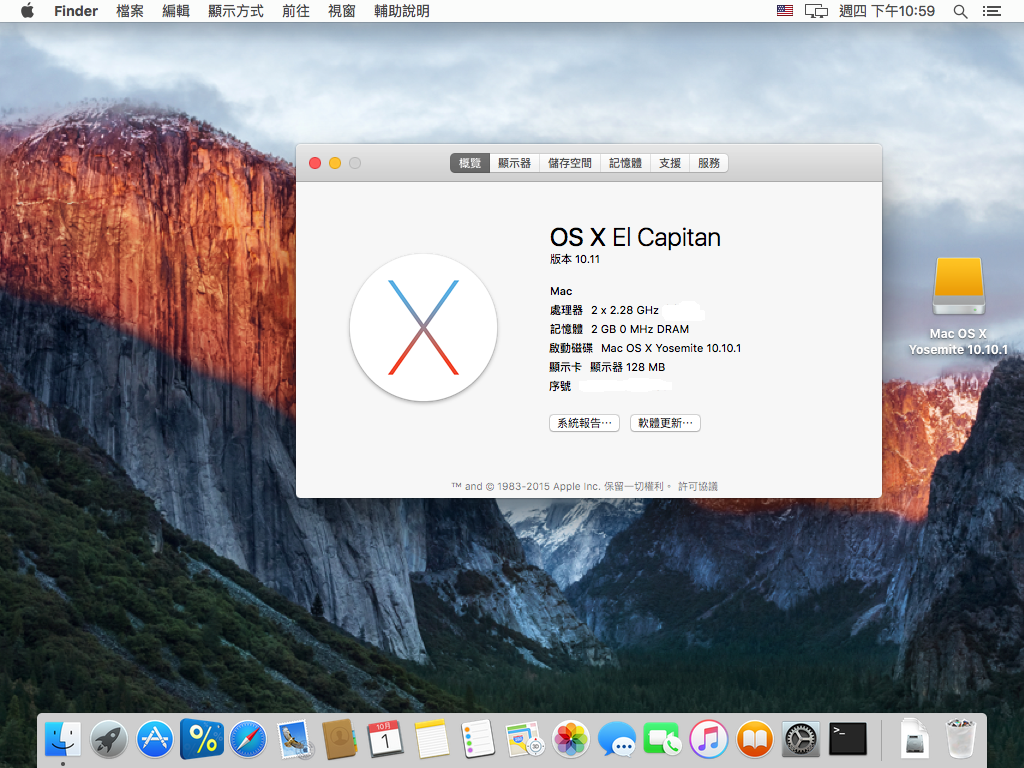Open the 輔助說明 menu
The image size is (1024, 768).
pyautogui.click(x=402, y=11)
